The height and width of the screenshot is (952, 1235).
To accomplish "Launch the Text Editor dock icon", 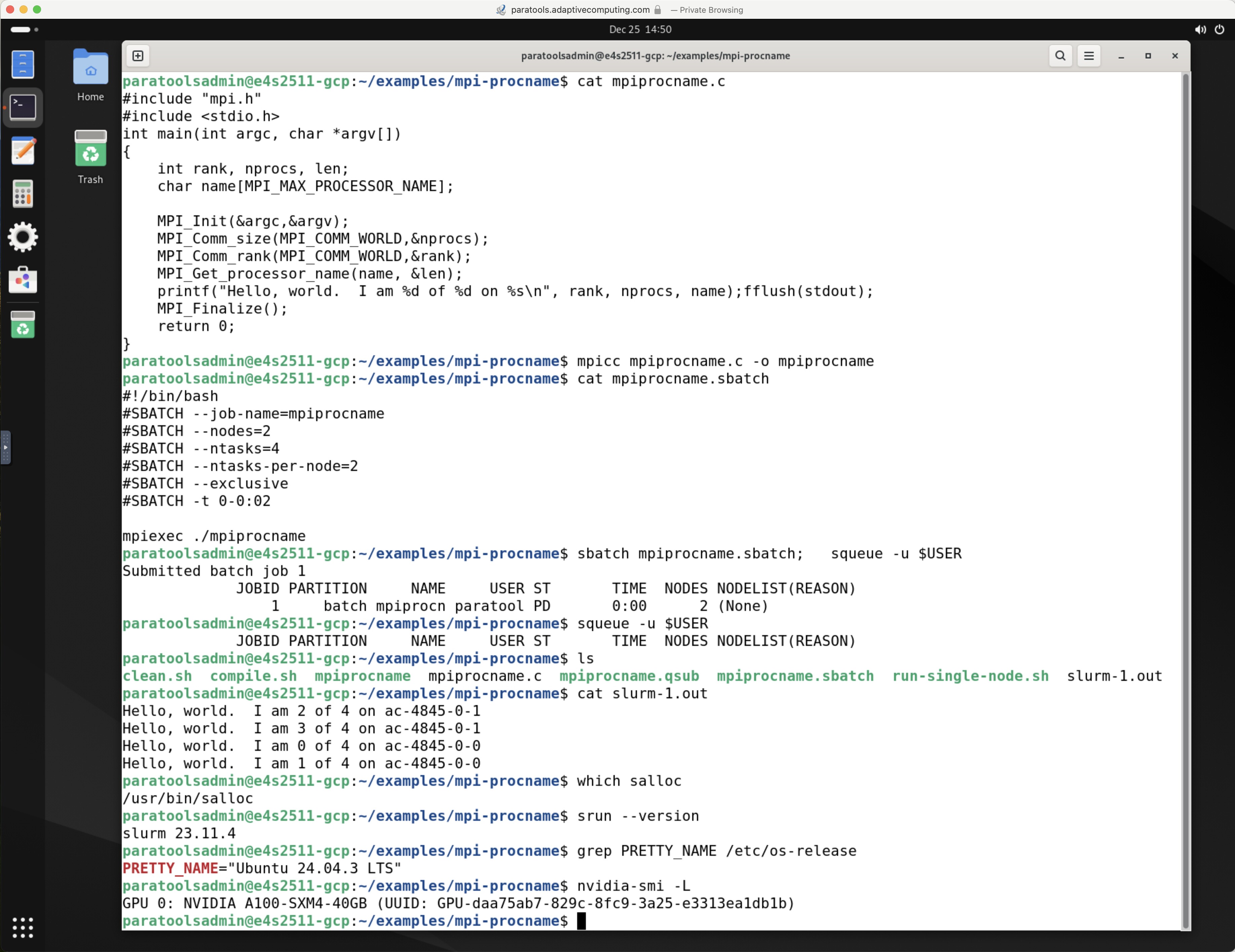I will pyautogui.click(x=23, y=150).
